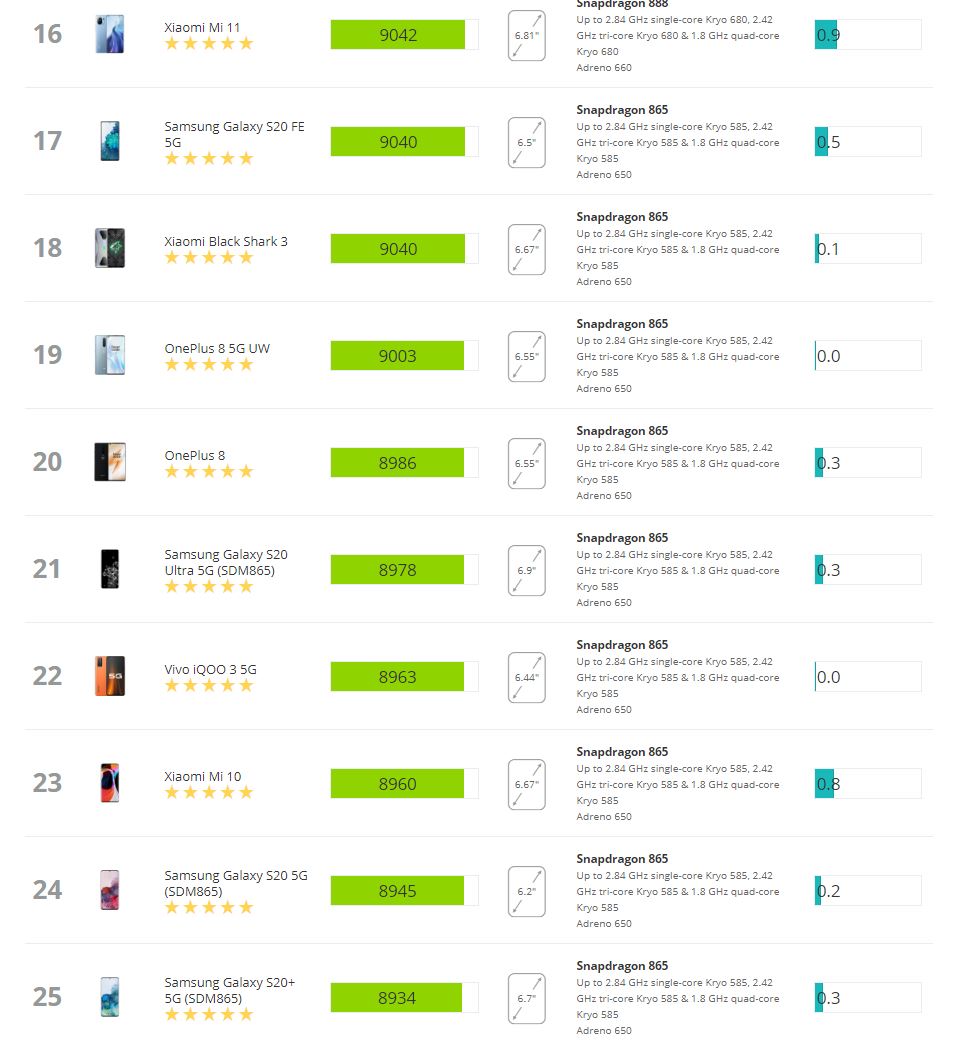957x1044 pixels.
Task: Open Vivo iQOO 3 5G details
Action: (210, 669)
